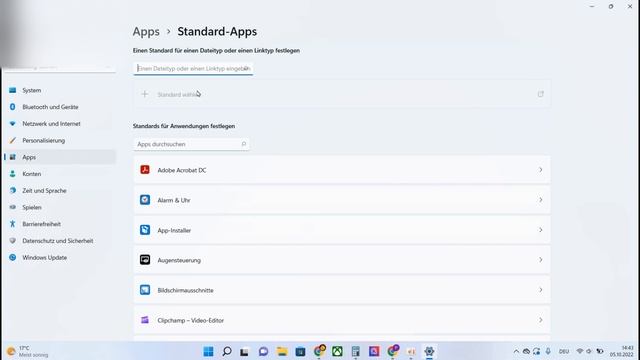Click the Alarm & Uhr clock icon

pyautogui.click(x=145, y=200)
